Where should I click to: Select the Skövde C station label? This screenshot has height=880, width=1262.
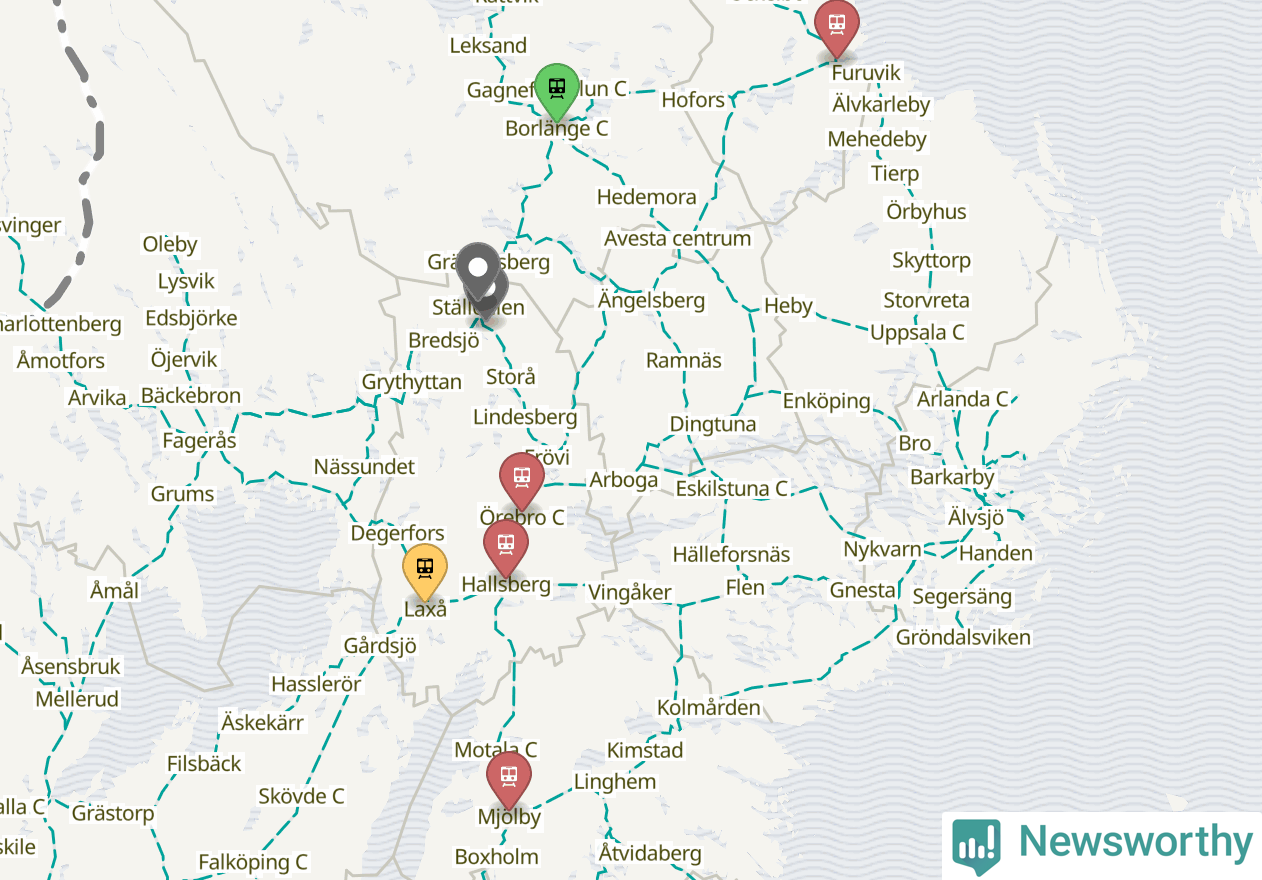[x=301, y=796]
